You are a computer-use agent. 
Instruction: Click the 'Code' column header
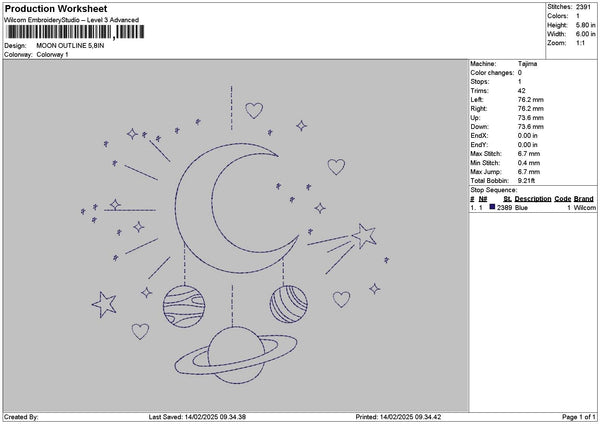[x=562, y=199]
